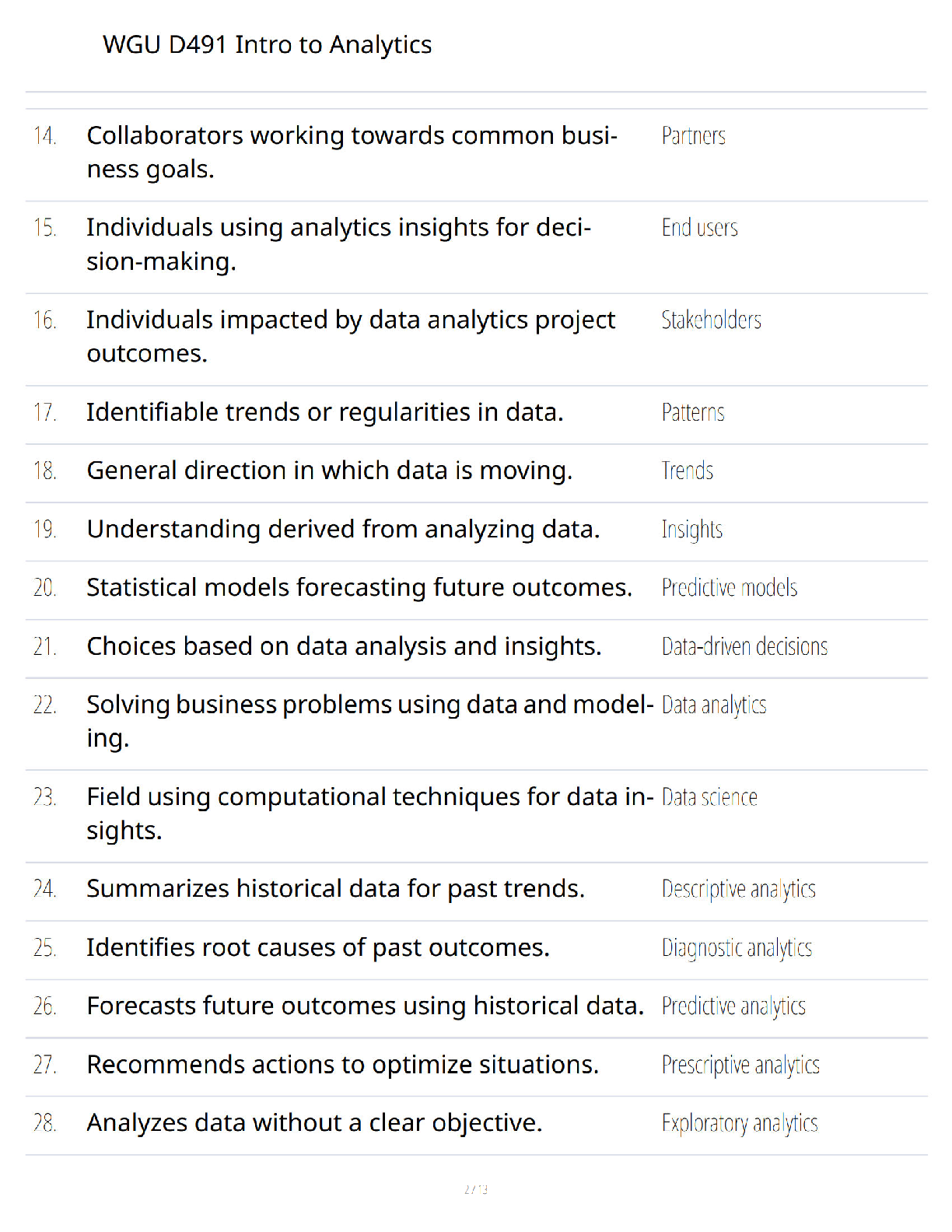This screenshot has height=1232, width=952.
Task: Select the term Partners
Action: [693, 136]
